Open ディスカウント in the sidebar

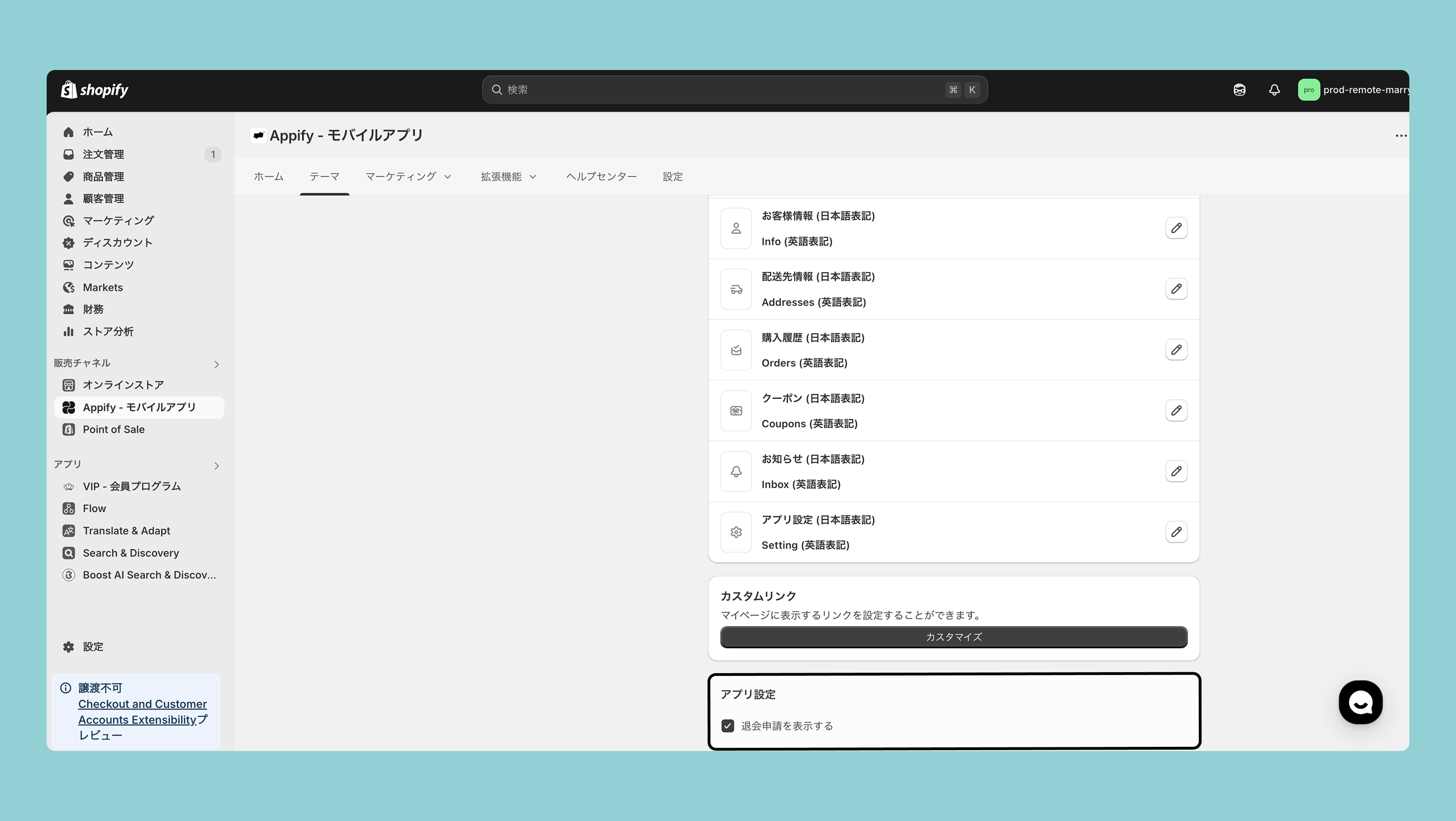[139, 243]
